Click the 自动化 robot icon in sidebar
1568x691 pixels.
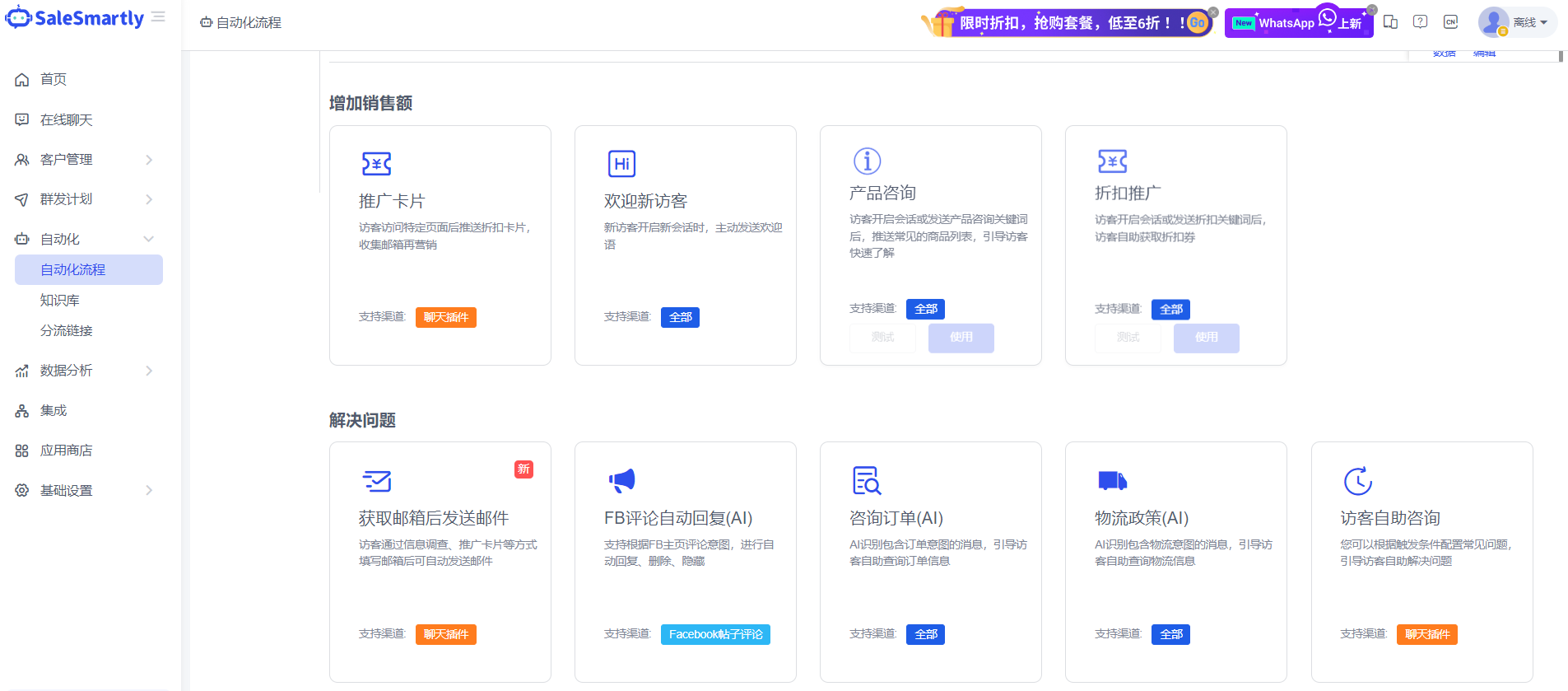pyautogui.click(x=22, y=239)
